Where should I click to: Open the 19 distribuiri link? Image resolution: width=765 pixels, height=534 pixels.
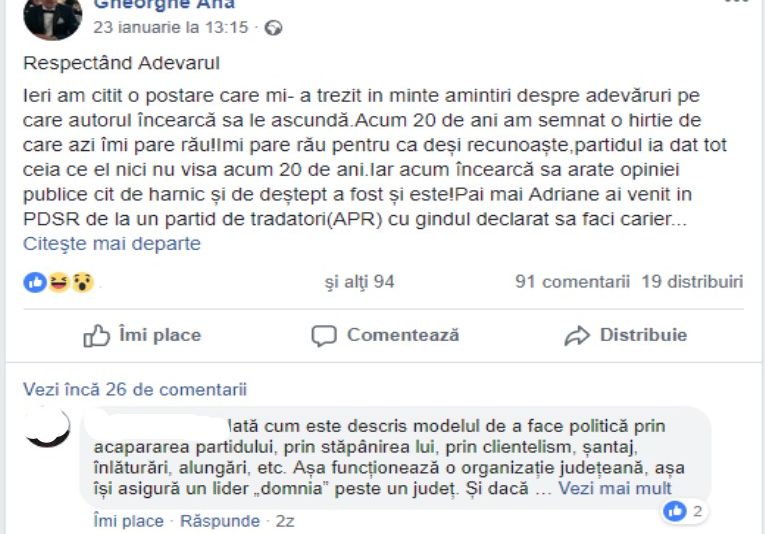[x=692, y=281]
